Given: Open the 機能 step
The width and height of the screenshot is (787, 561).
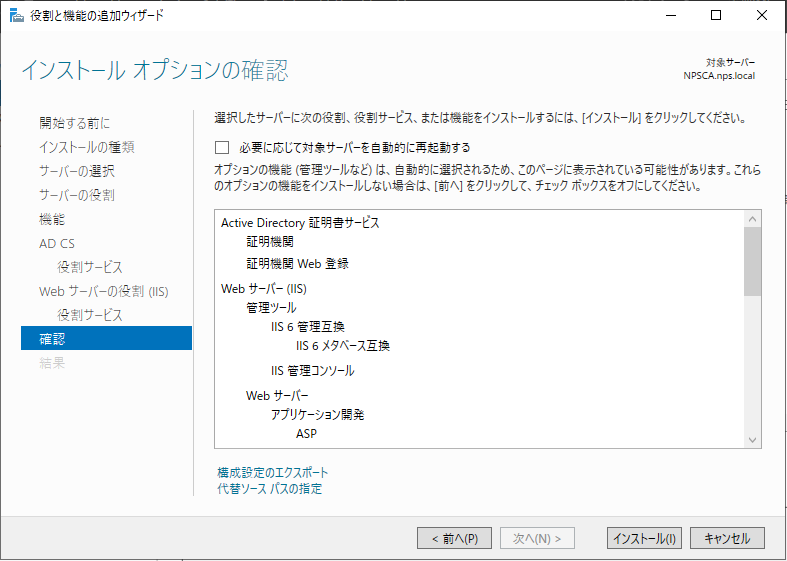Looking at the screenshot, I should [x=52, y=219].
